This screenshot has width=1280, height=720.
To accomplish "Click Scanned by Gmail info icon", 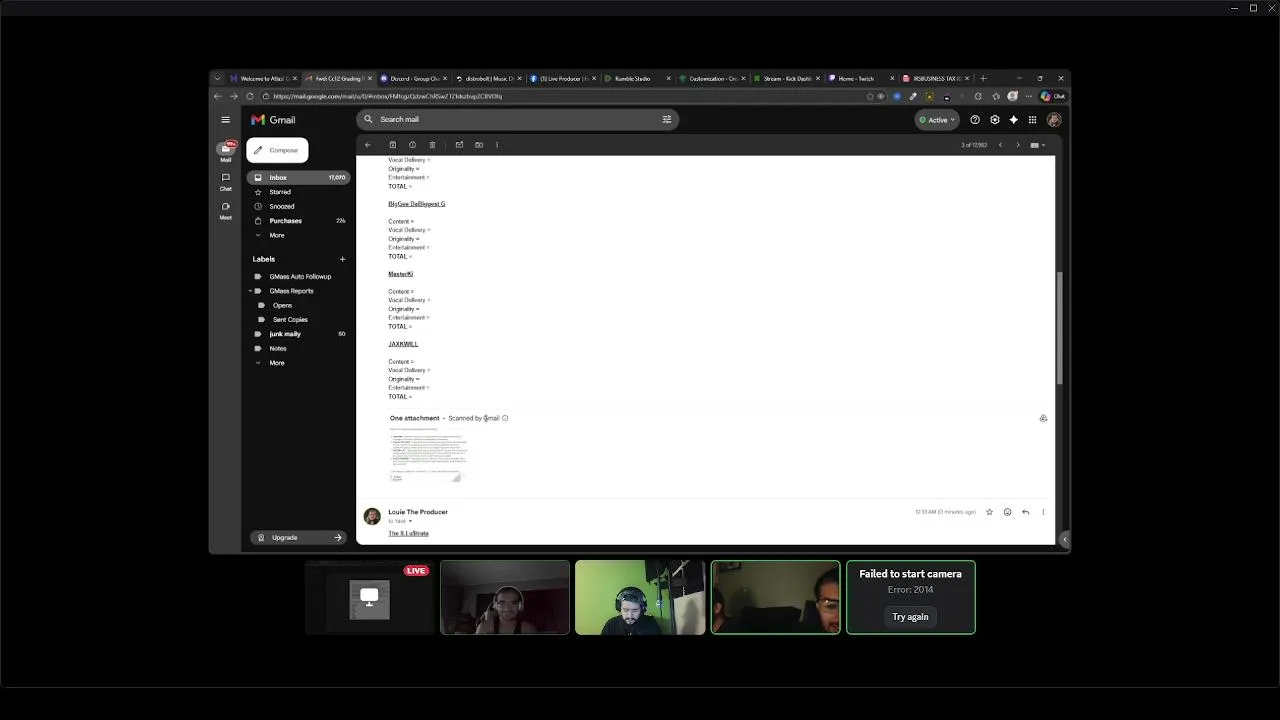I will click(505, 418).
